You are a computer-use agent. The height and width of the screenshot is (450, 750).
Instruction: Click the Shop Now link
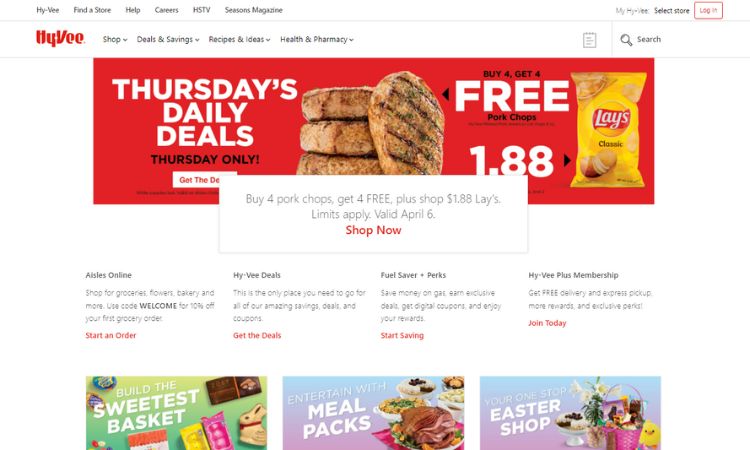373,230
